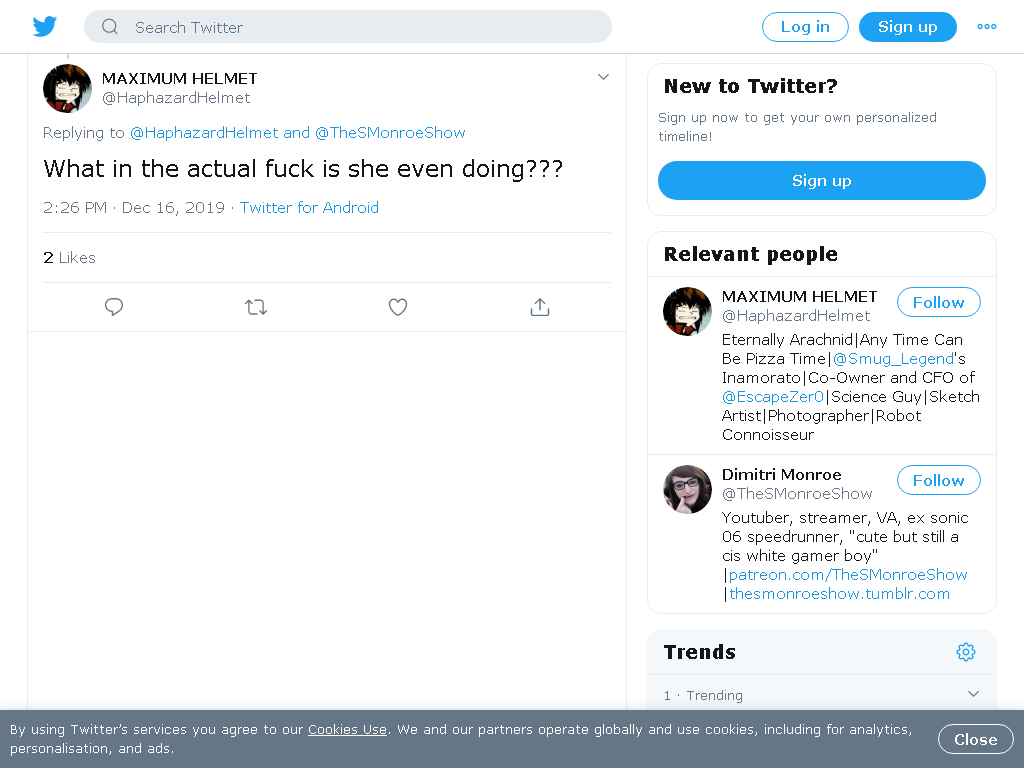
Task: Open Dimitri Monroe's profile picture
Action: [x=687, y=489]
